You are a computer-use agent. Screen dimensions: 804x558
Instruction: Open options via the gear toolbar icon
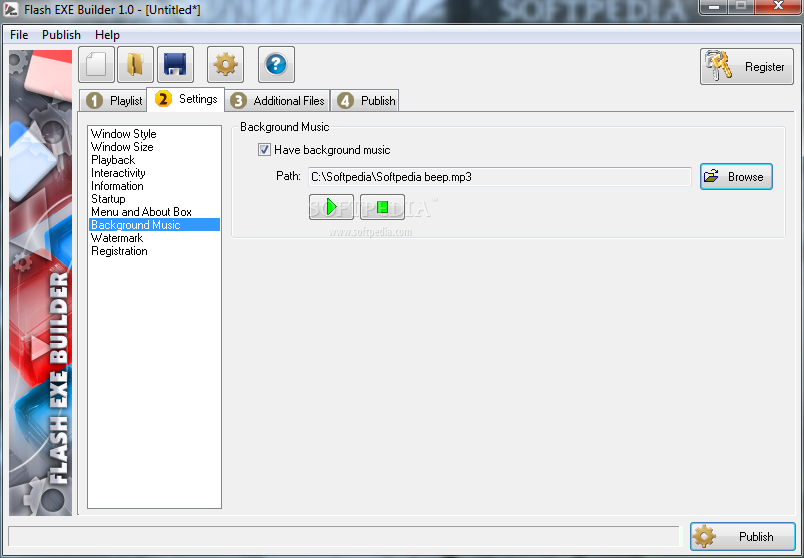(x=226, y=65)
